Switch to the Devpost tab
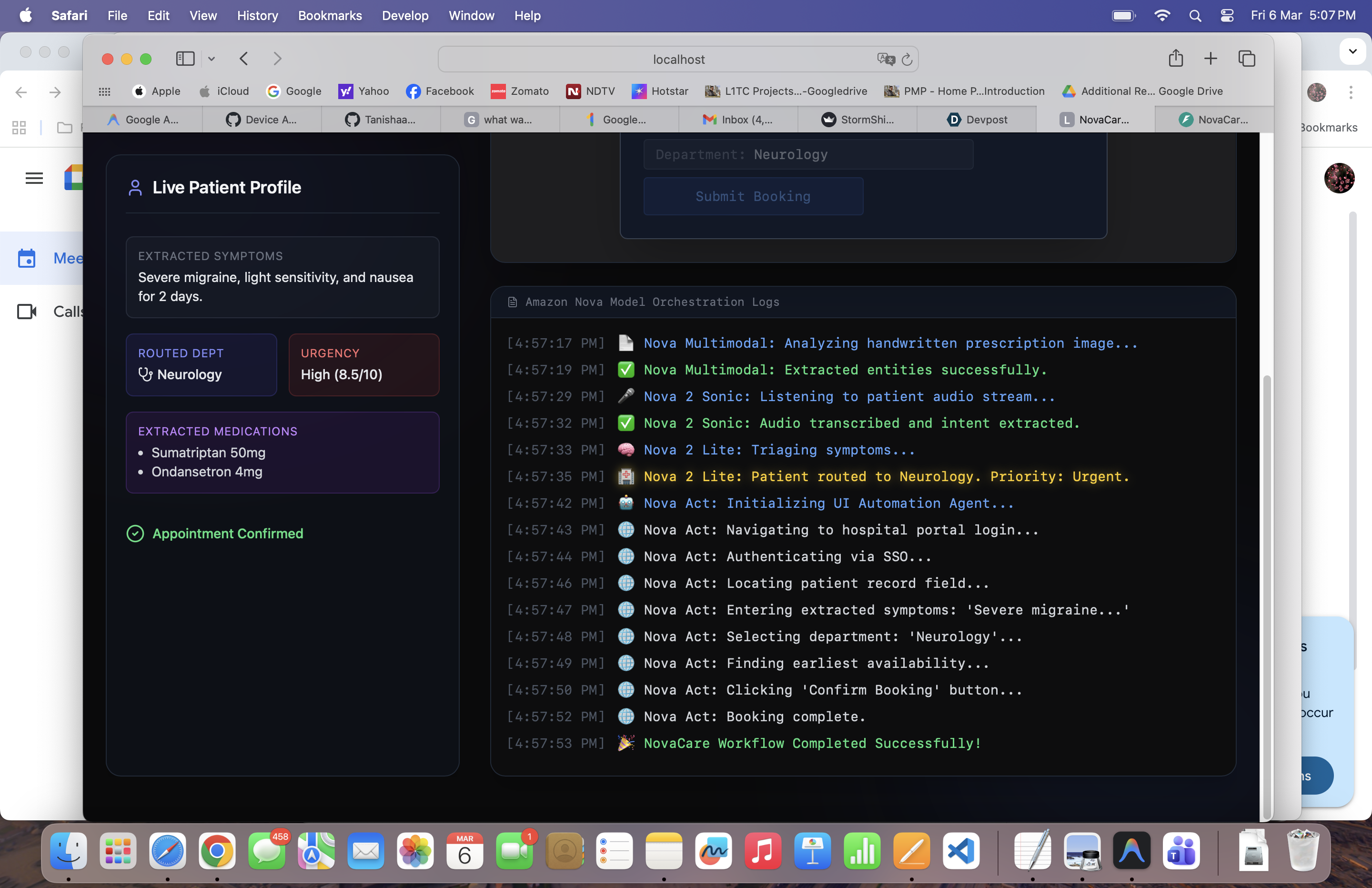 (977, 120)
